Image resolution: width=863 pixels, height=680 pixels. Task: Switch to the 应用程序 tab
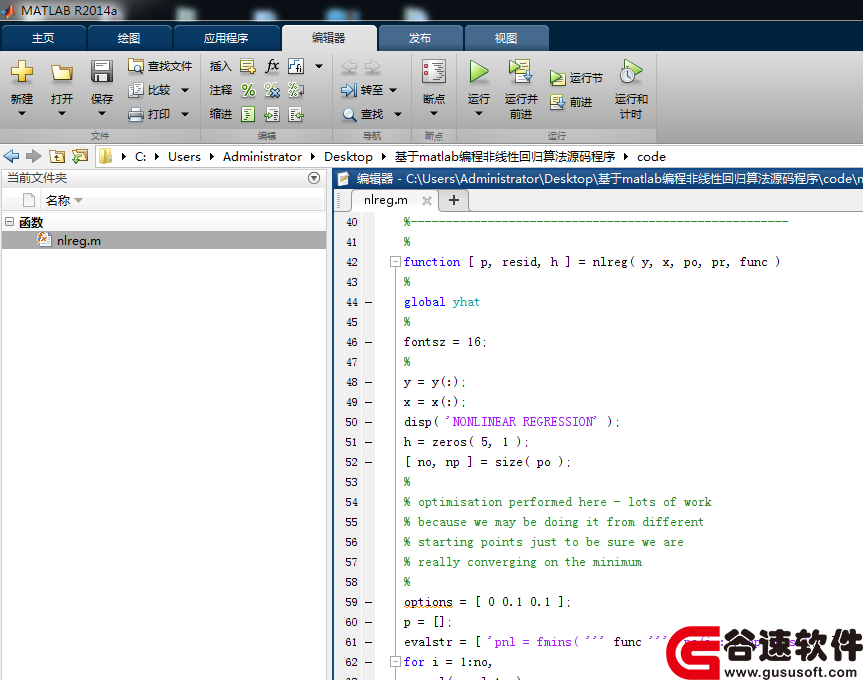point(226,38)
